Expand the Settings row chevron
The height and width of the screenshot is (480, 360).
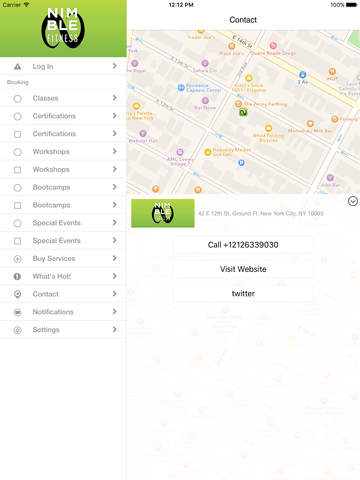click(115, 329)
